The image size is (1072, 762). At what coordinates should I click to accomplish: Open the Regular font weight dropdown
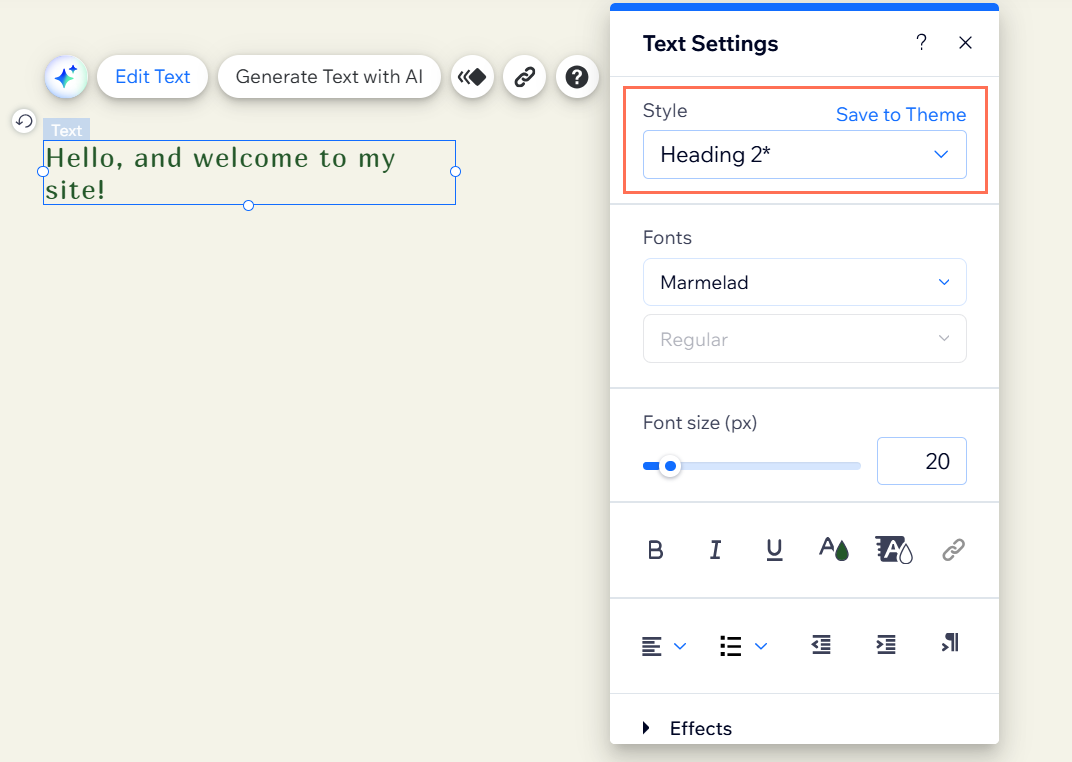click(x=805, y=339)
